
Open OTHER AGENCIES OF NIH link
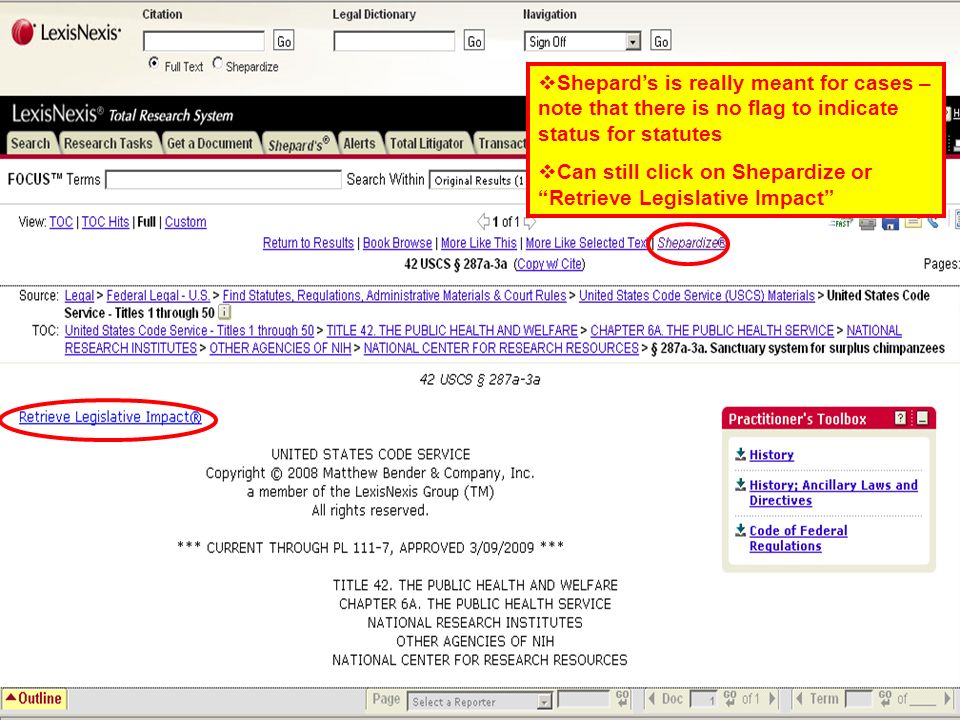click(x=280, y=348)
